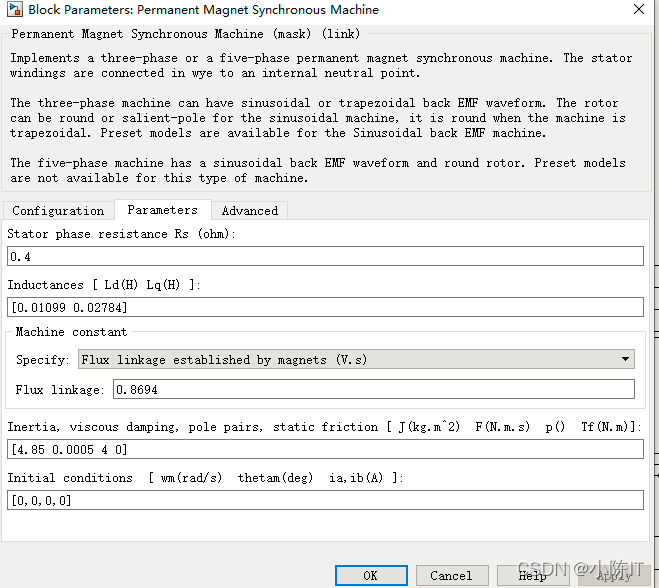Click the Initial conditions input field
Image resolution: width=659 pixels, height=588 pixels.
[325, 500]
